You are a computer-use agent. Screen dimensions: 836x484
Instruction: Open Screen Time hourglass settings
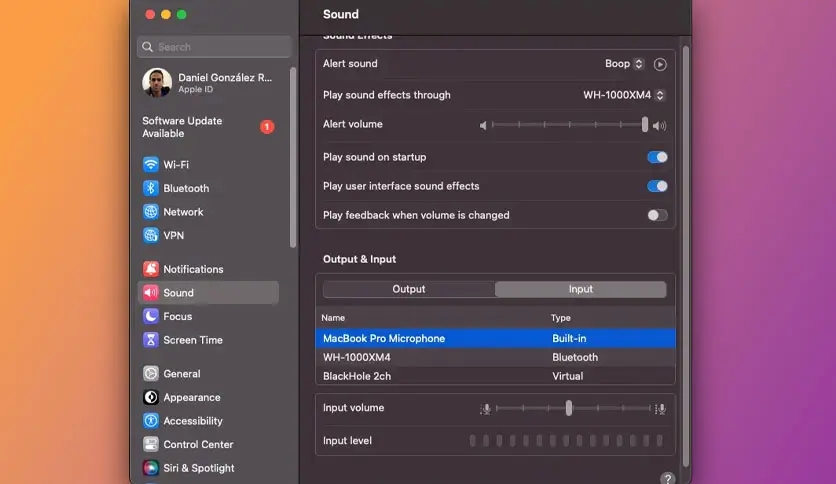(151, 340)
